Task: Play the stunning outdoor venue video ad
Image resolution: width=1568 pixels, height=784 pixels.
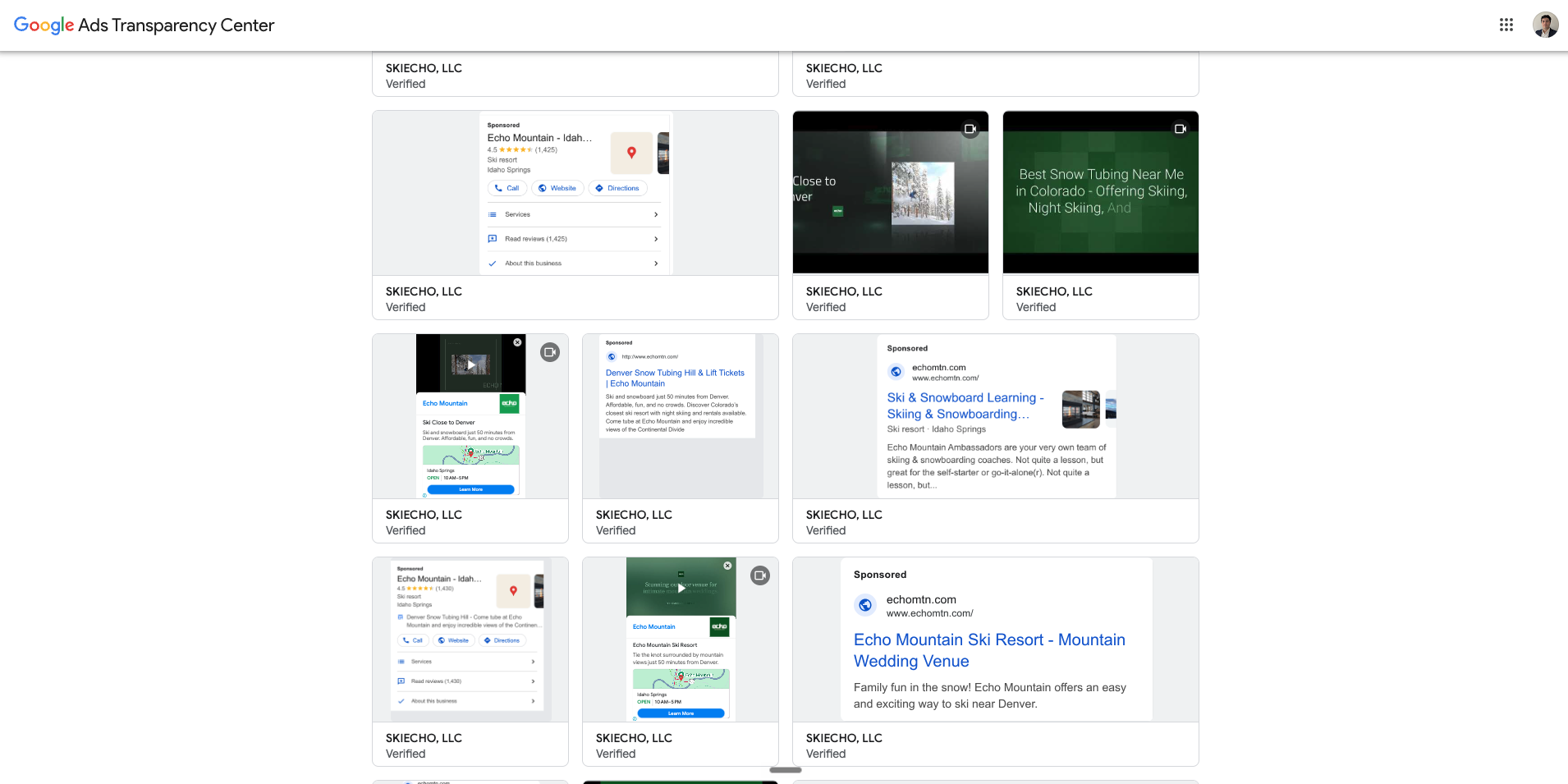Action: click(681, 588)
